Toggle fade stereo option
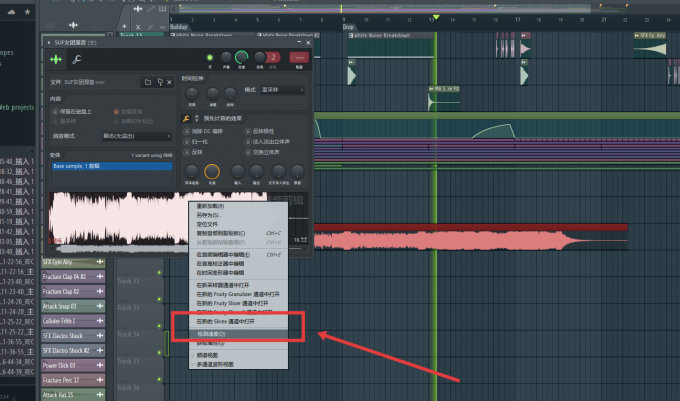The width and height of the screenshot is (680, 401). click(x=248, y=142)
